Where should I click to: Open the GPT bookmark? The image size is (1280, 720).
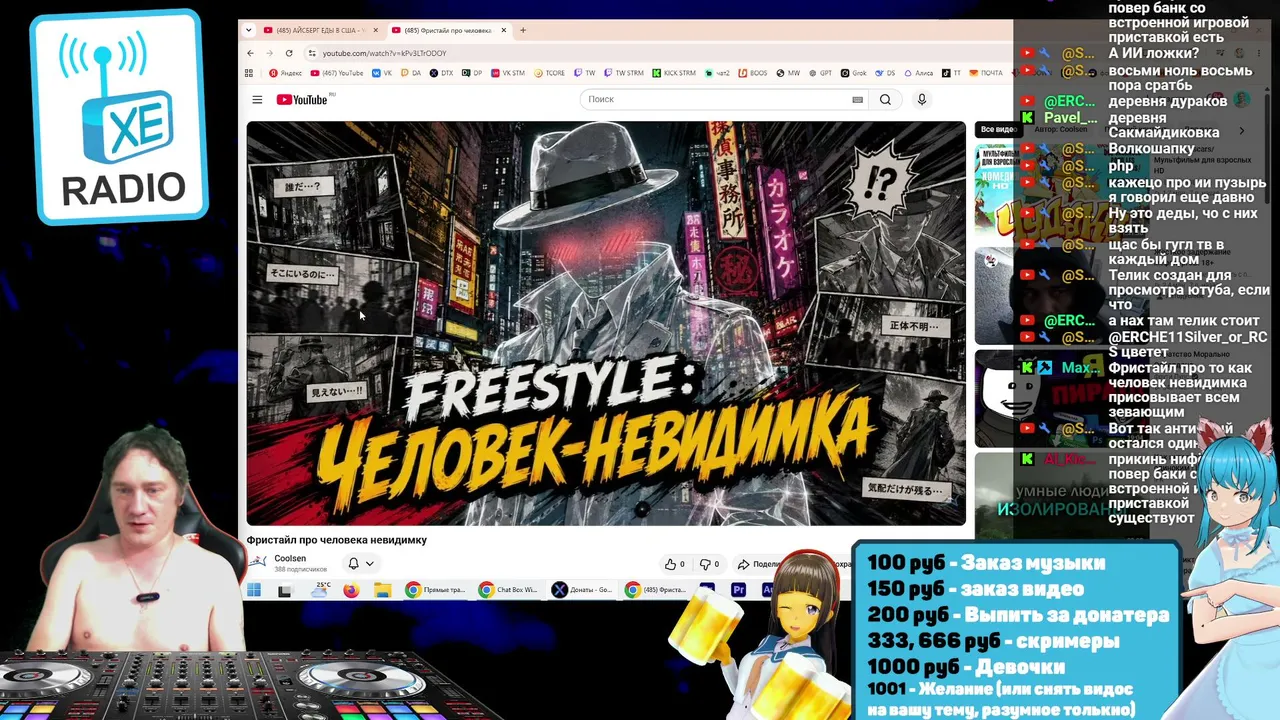coord(820,73)
